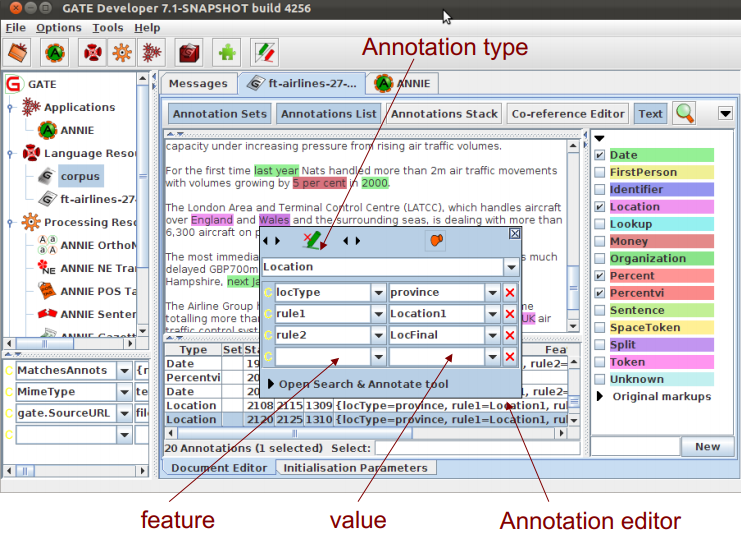Click the new annotation set name field
Viewport: 747px width, 548px height.
point(636,447)
